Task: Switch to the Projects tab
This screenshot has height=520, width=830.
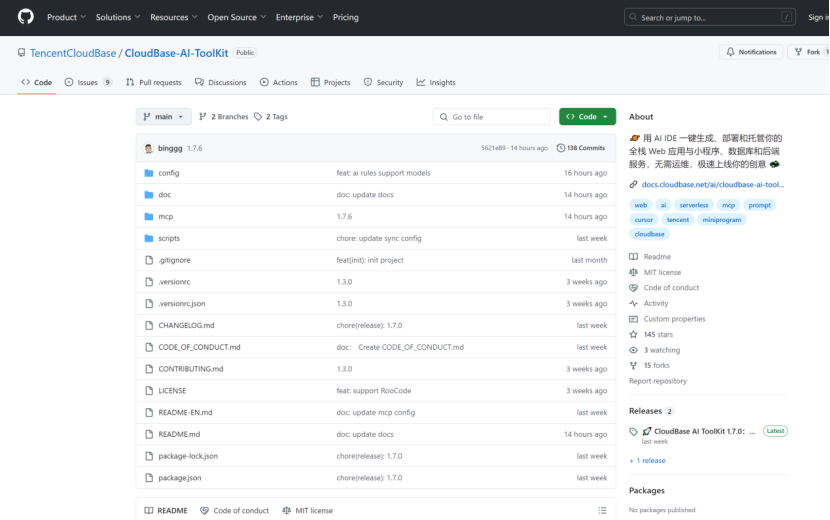Action: pos(330,83)
